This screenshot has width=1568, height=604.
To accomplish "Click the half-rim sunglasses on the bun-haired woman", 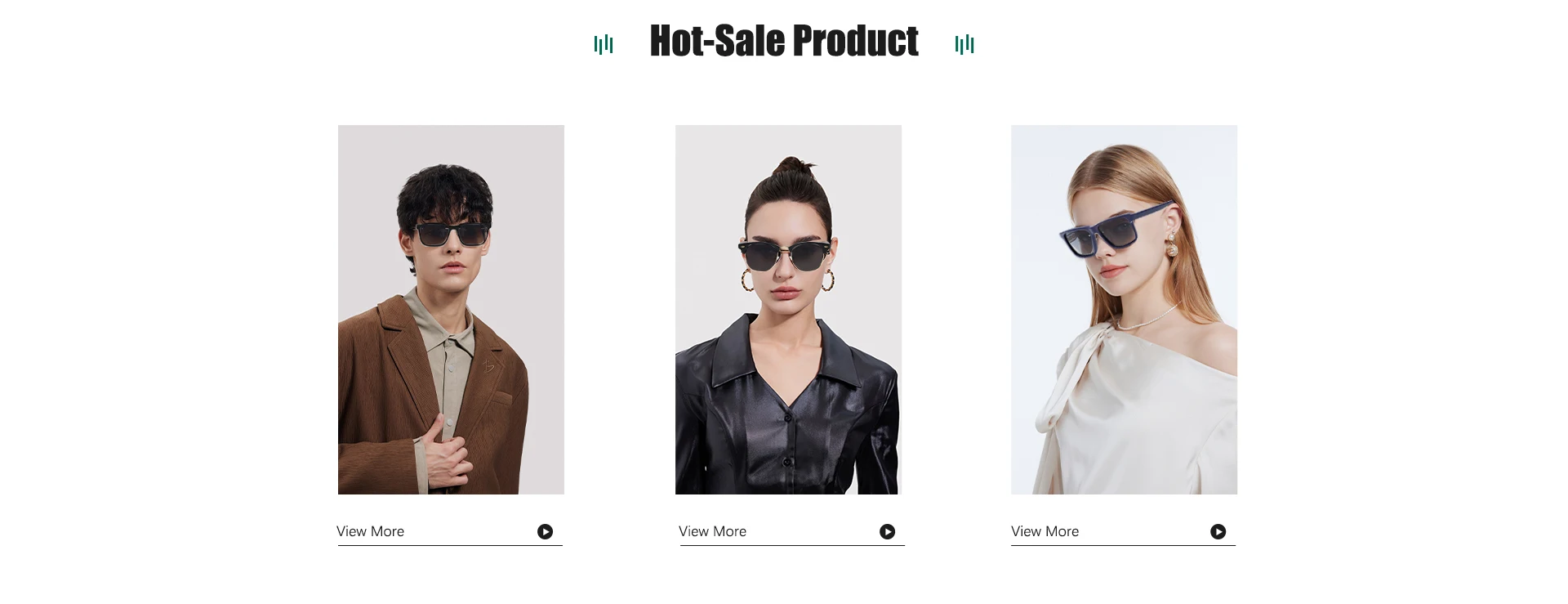I will (x=786, y=254).
